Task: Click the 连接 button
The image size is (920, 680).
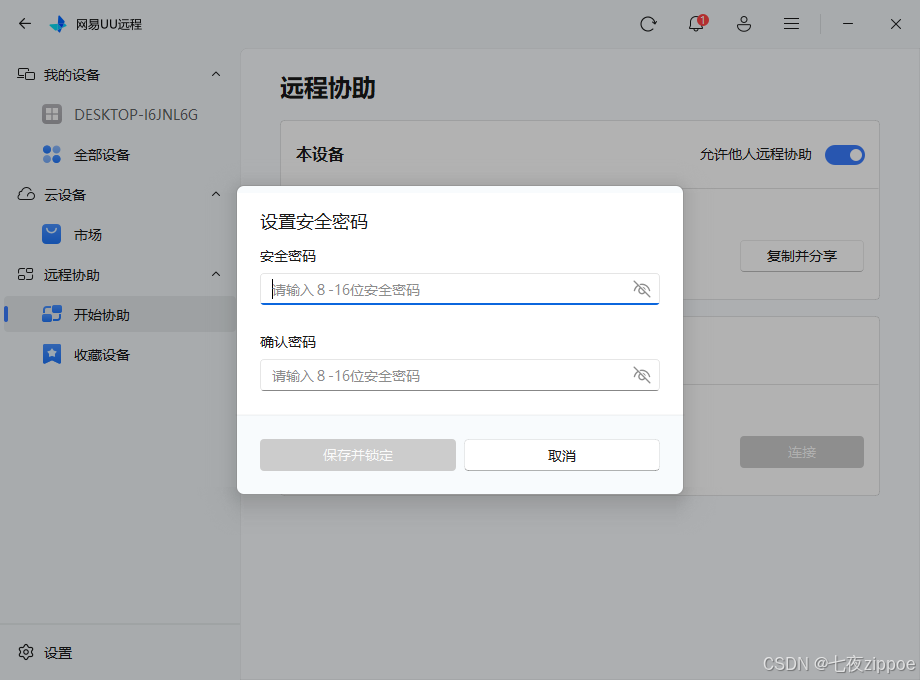Action: tap(801, 452)
